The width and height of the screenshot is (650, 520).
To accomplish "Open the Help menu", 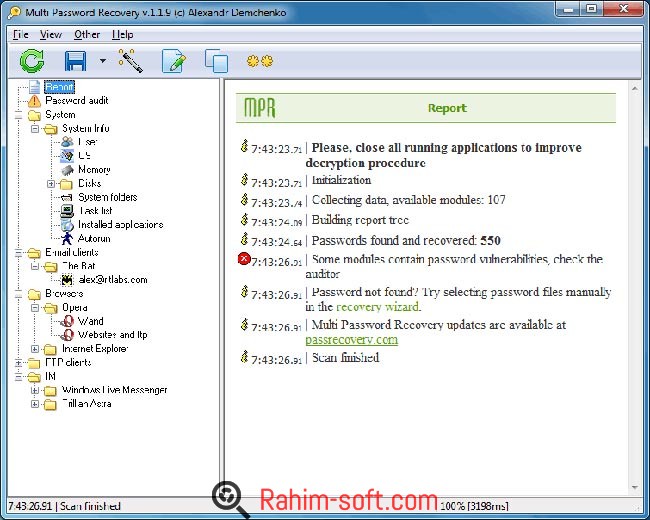I will (x=122, y=34).
